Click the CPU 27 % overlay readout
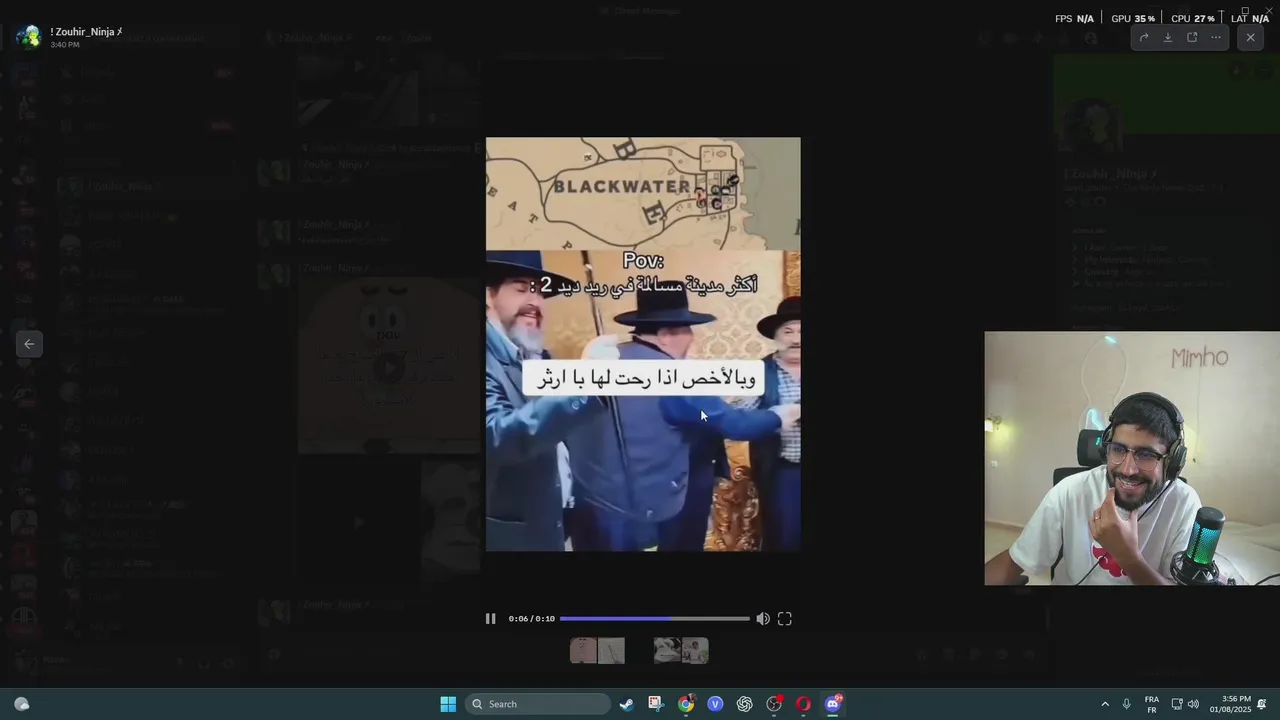 point(1193,19)
